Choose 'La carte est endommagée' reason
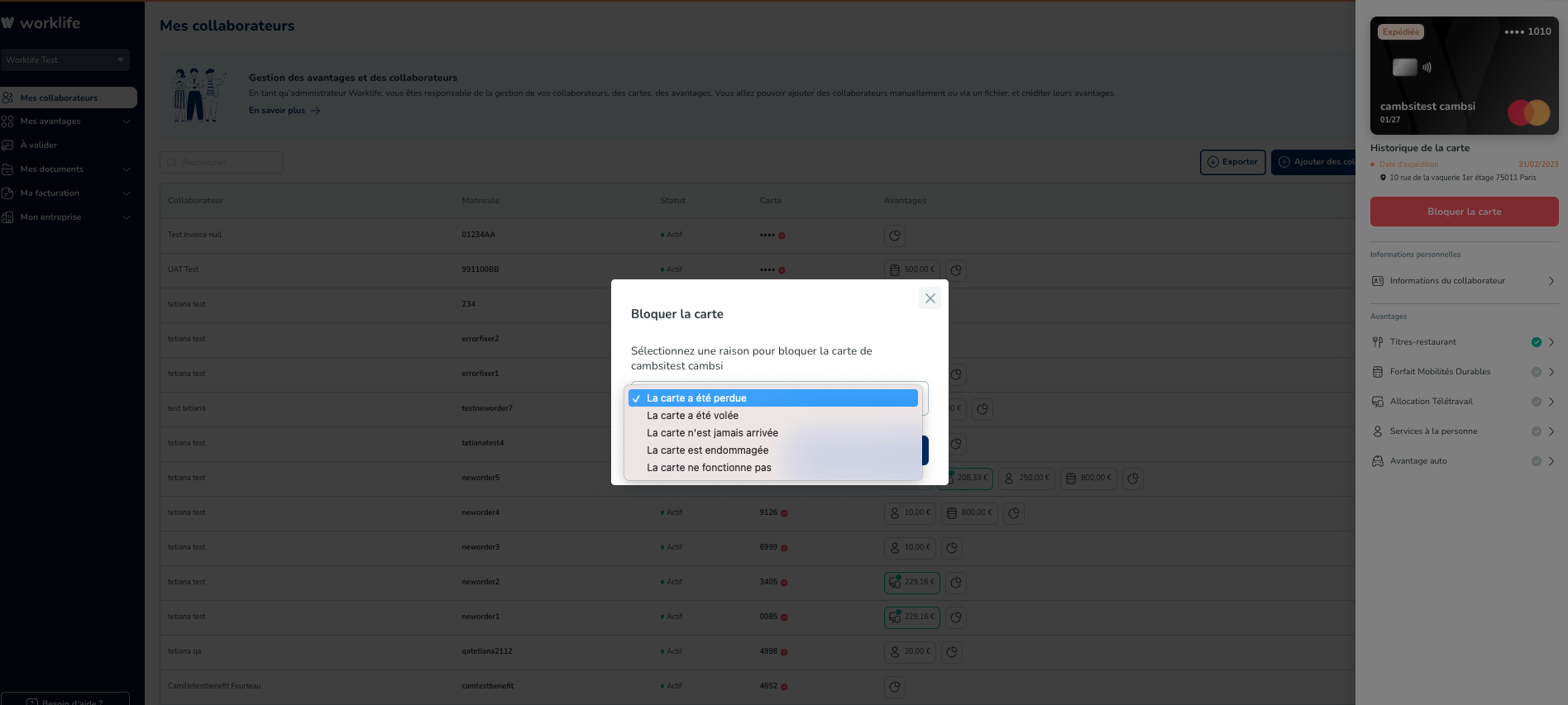Screen dimensions: 1568x705 pos(707,450)
